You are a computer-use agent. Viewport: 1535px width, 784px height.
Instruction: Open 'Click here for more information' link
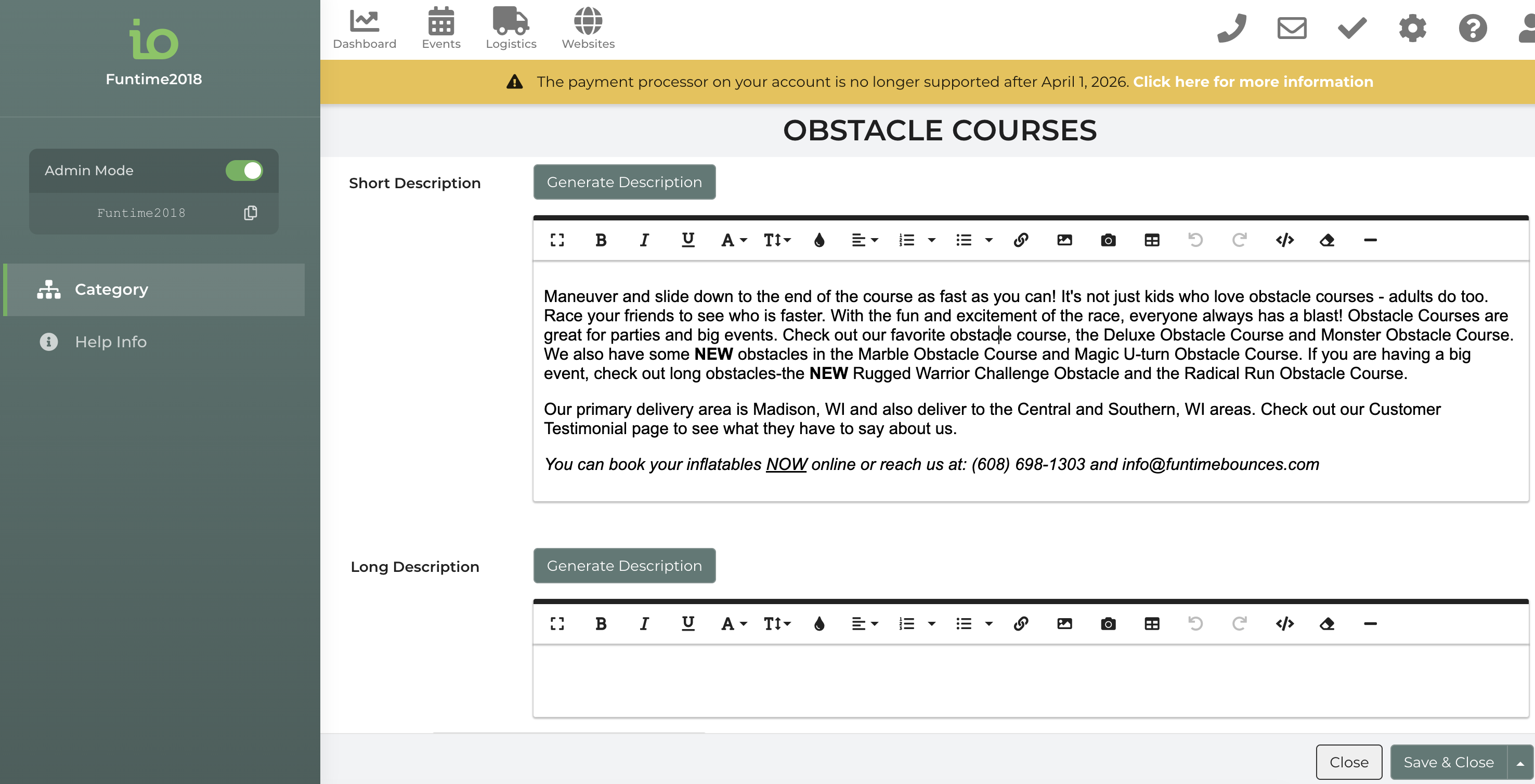click(1253, 82)
